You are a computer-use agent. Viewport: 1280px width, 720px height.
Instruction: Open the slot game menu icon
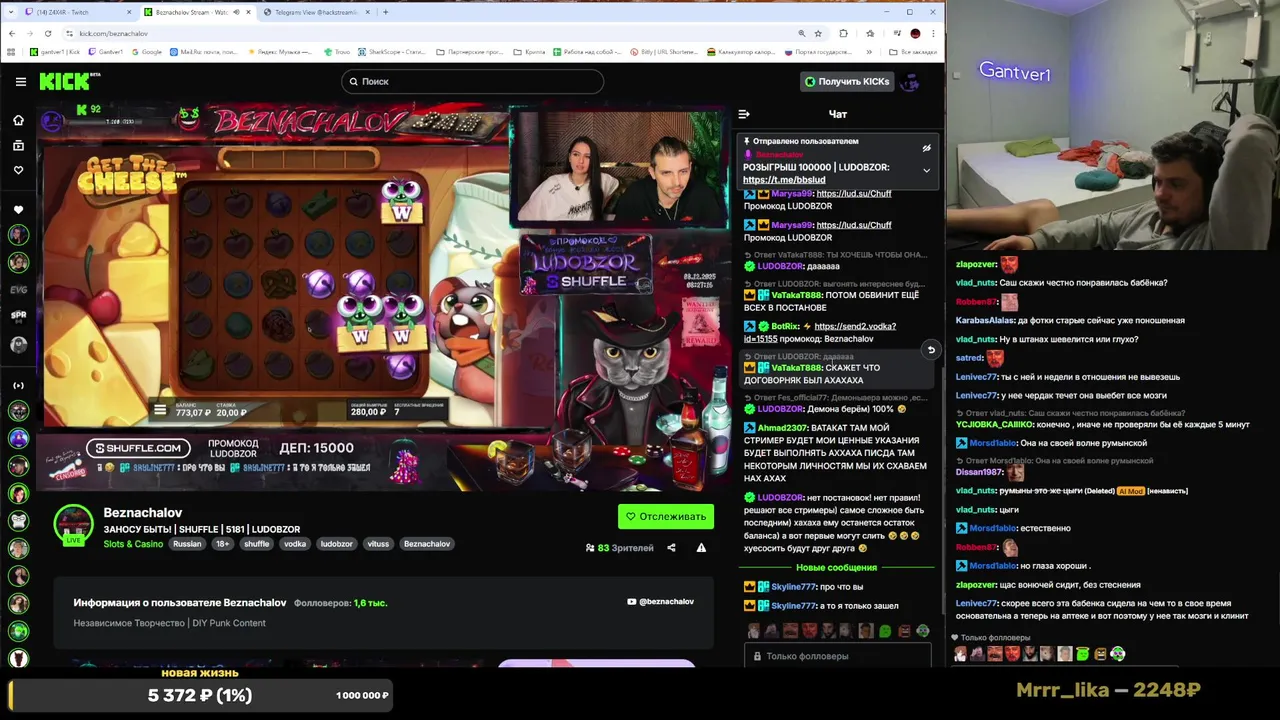(x=160, y=409)
